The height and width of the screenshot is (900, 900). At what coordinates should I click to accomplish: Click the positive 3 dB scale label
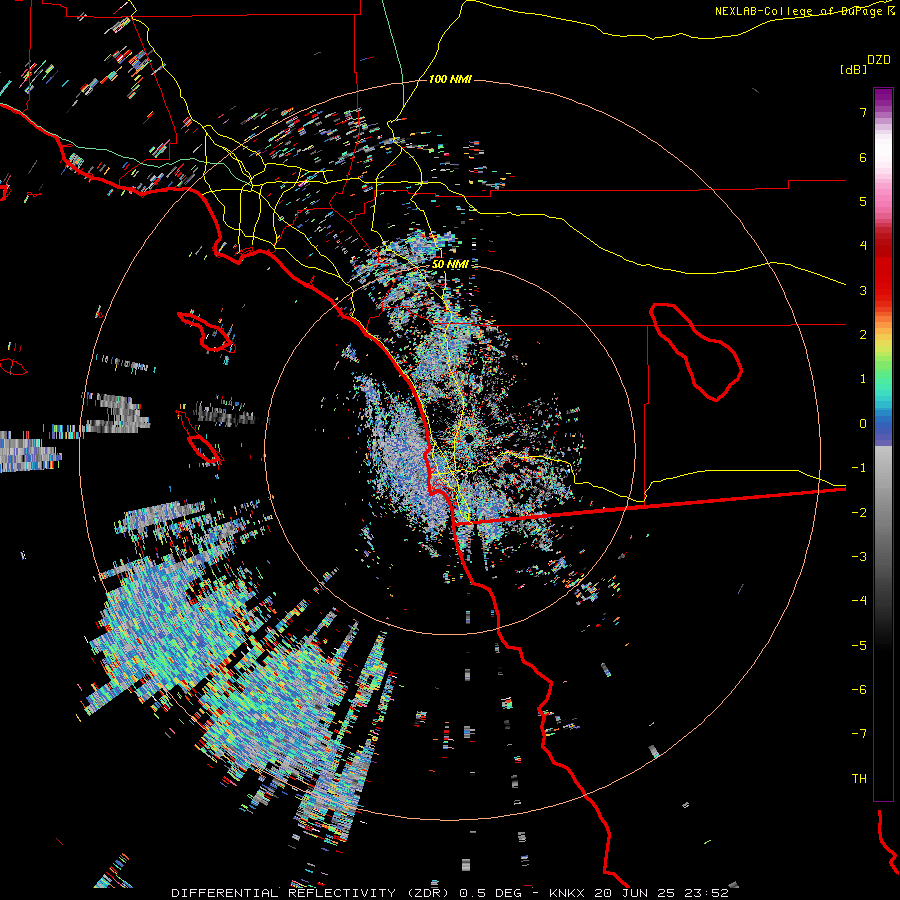point(863,290)
